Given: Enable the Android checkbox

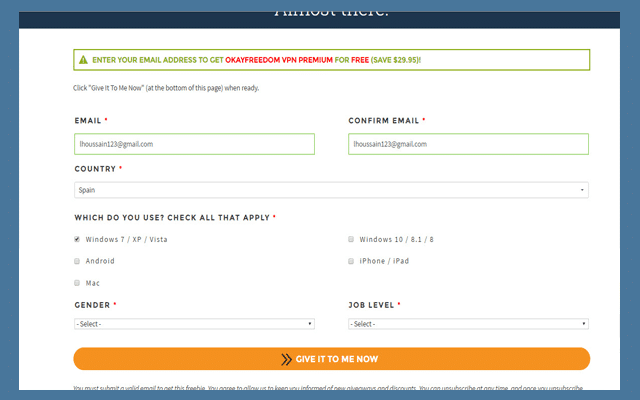Looking at the screenshot, I should [77, 261].
